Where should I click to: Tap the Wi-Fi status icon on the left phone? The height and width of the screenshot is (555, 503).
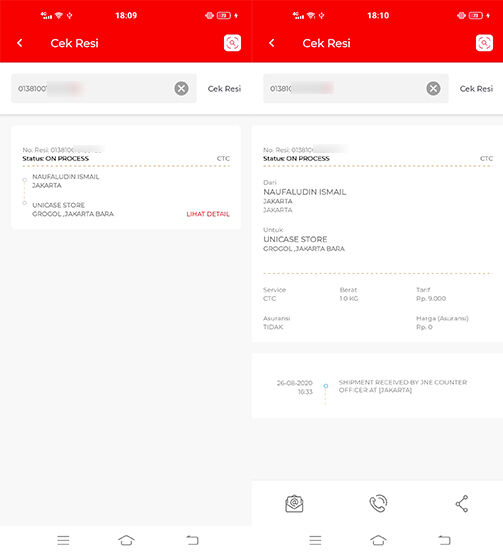tap(59, 15)
